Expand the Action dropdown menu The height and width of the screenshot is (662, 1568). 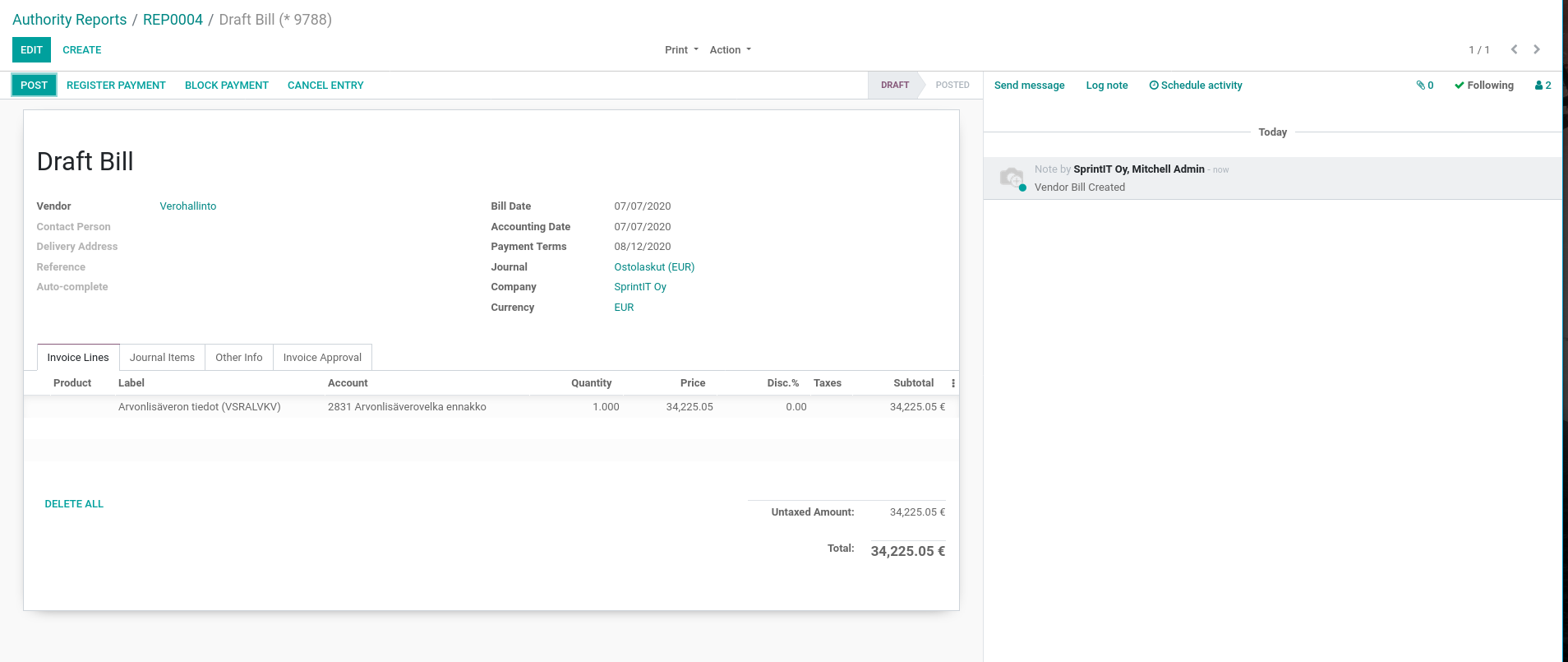(x=730, y=50)
